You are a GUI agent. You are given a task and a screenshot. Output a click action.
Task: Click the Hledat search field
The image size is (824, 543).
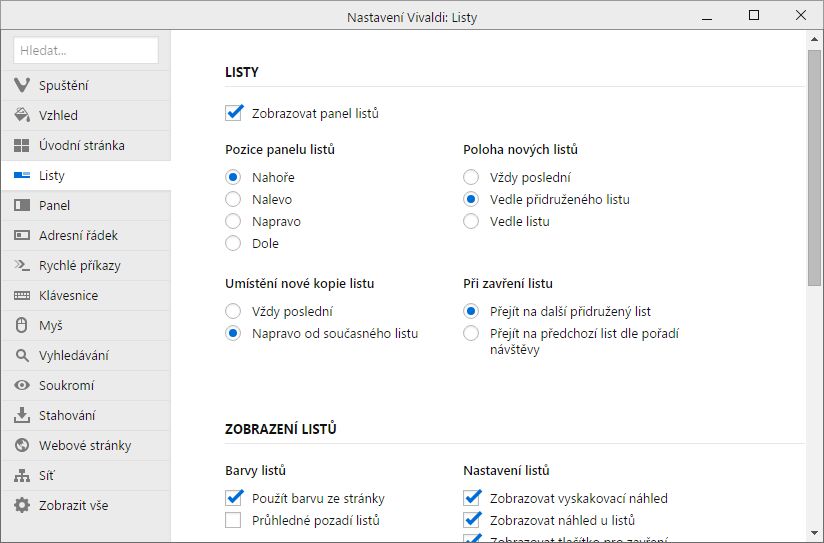(x=86, y=50)
